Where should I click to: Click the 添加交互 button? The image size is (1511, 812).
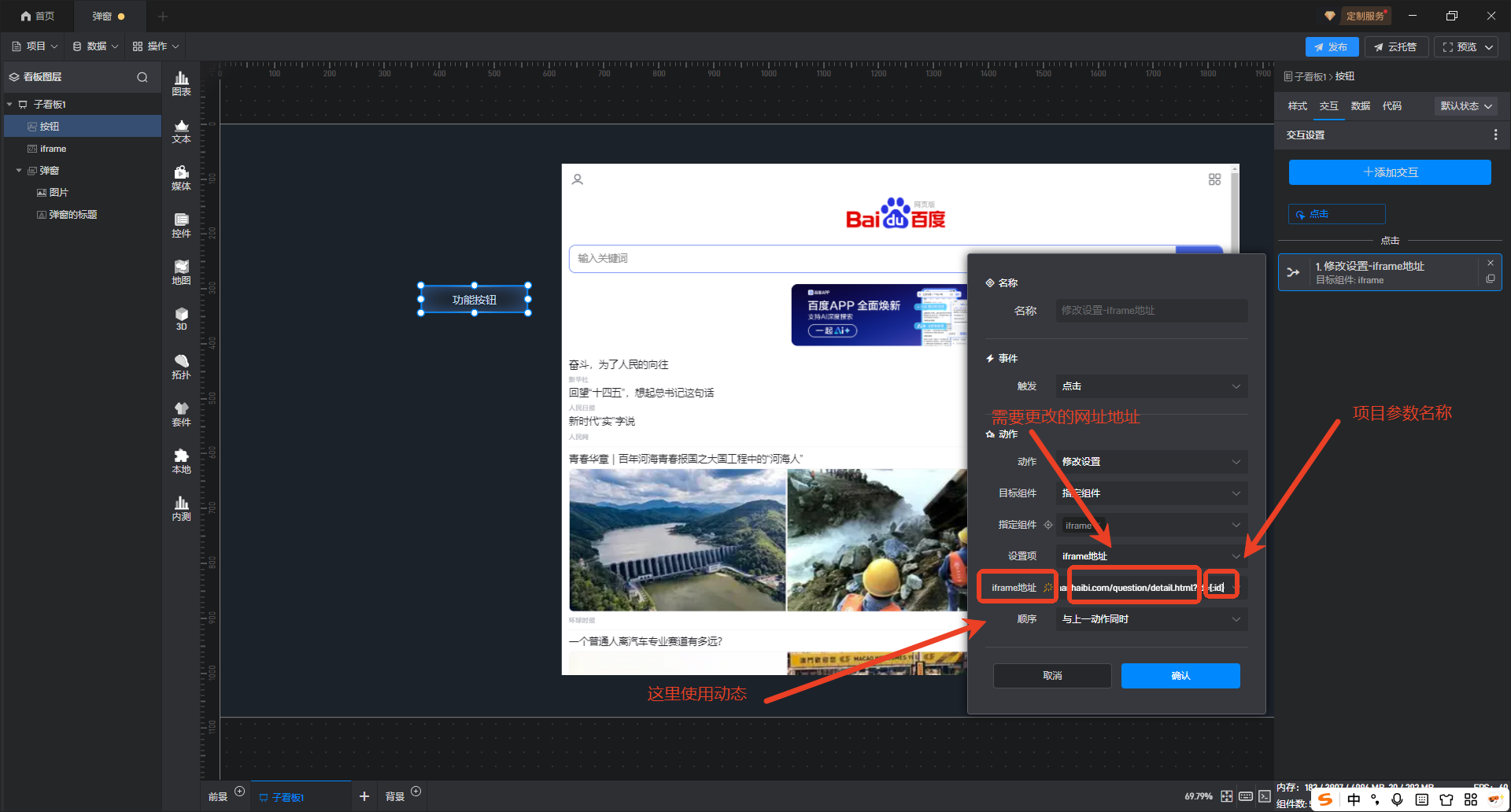(1389, 172)
